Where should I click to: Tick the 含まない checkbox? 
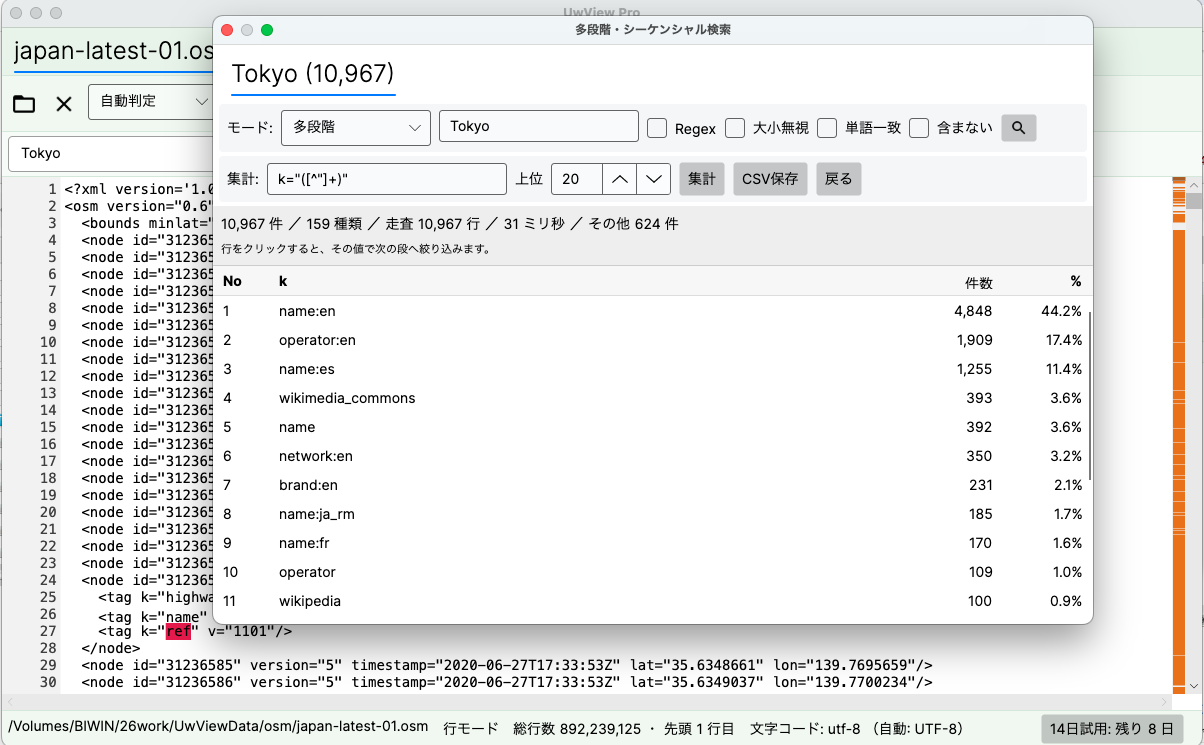(919, 128)
